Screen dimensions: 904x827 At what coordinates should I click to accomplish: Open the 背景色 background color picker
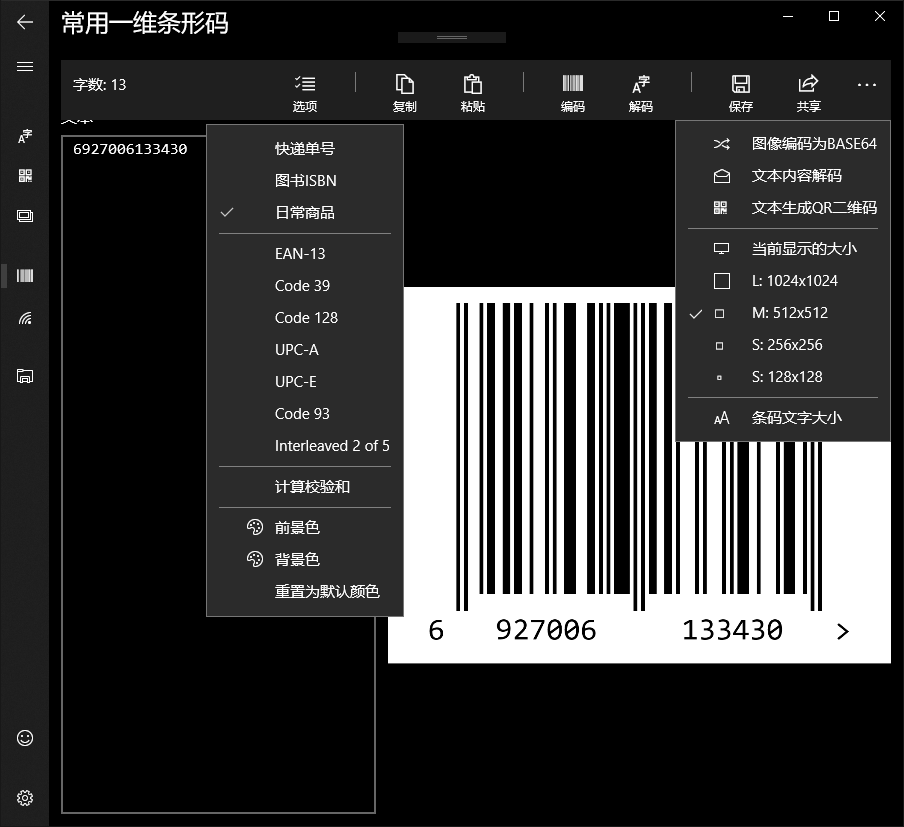[305, 559]
